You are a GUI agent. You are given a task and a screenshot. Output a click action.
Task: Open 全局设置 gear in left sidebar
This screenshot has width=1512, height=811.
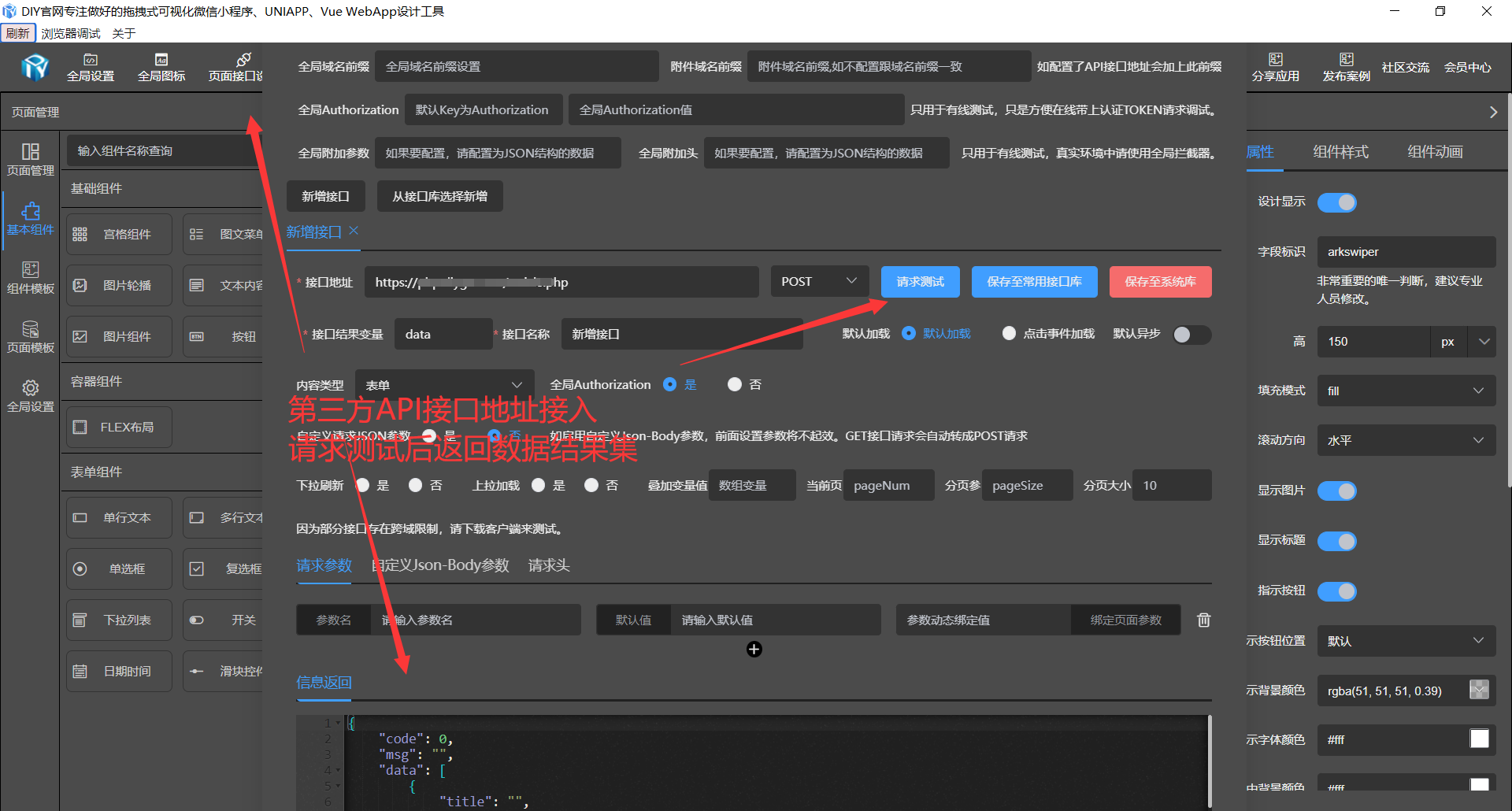coord(31,395)
